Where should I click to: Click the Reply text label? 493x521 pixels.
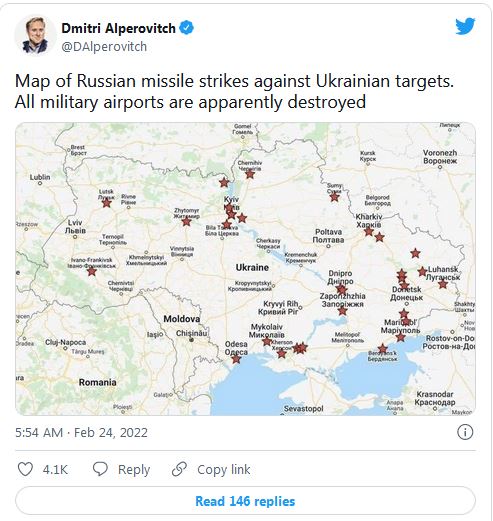pyautogui.click(x=134, y=470)
